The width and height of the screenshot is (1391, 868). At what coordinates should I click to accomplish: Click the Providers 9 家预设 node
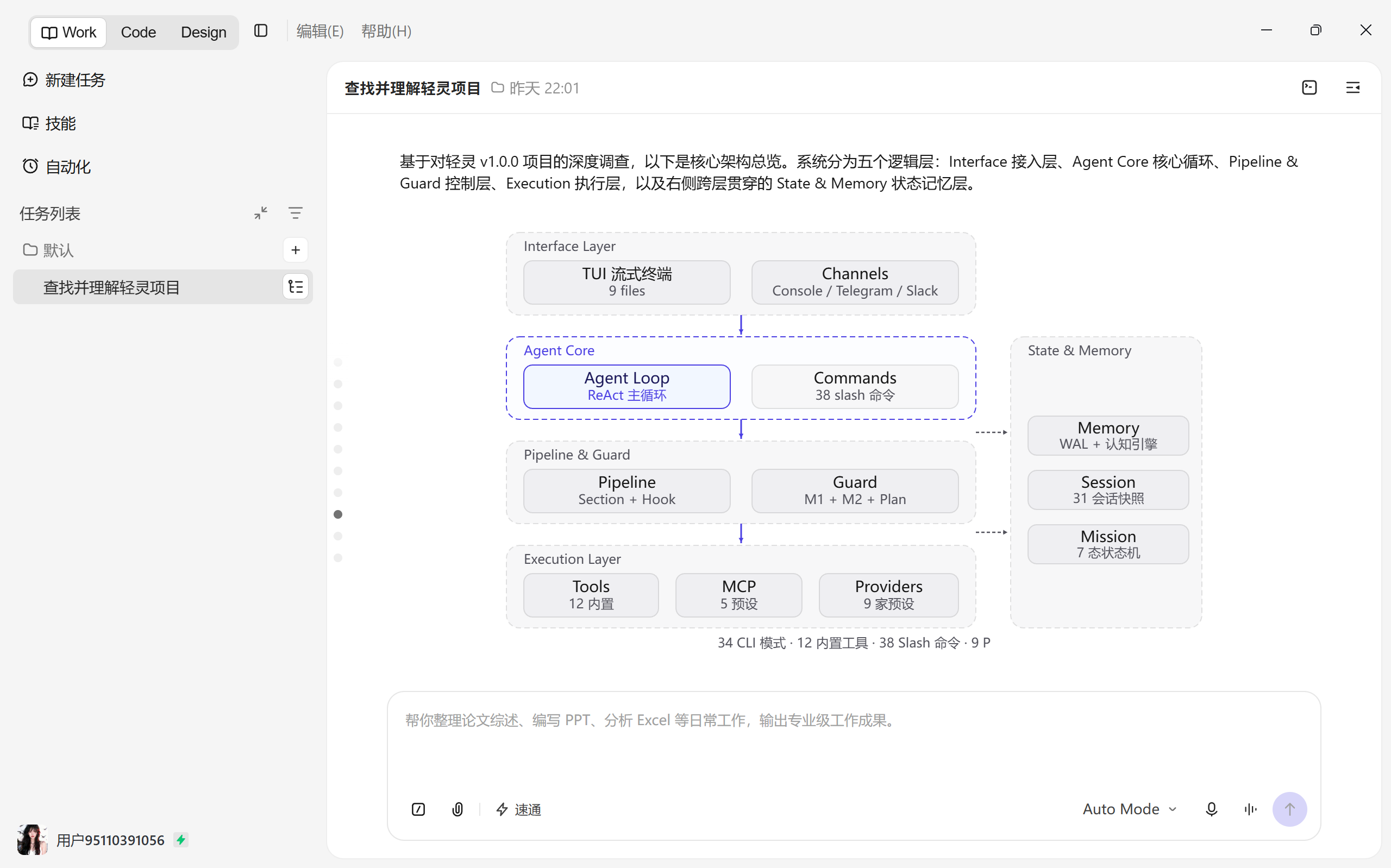pos(888,595)
